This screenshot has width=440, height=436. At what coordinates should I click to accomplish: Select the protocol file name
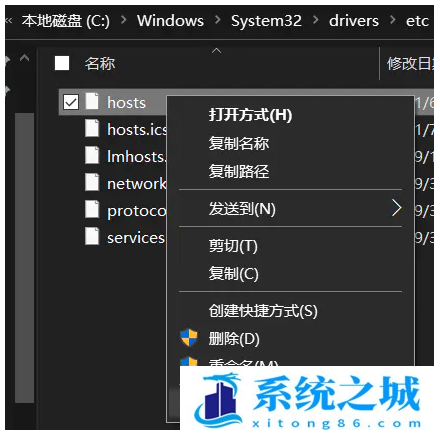click(x=136, y=211)
